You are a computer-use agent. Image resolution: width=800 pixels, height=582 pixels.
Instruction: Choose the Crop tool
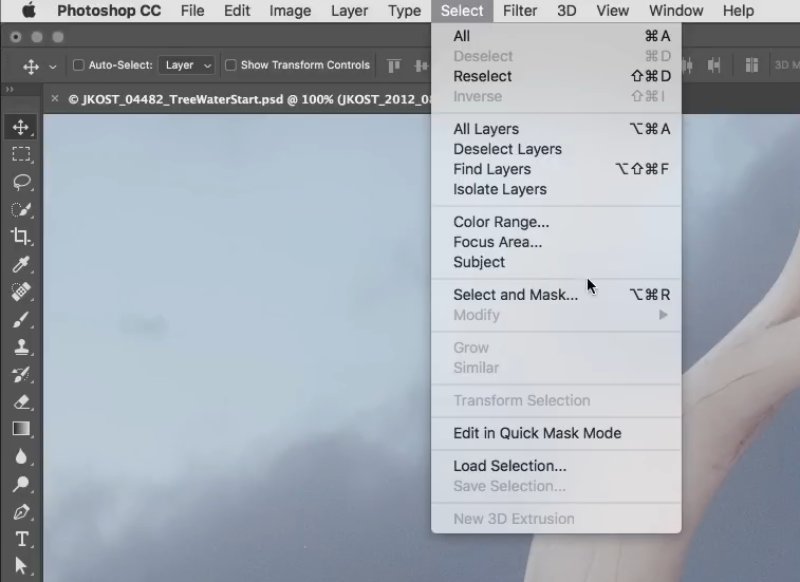[x=21, y=237]
